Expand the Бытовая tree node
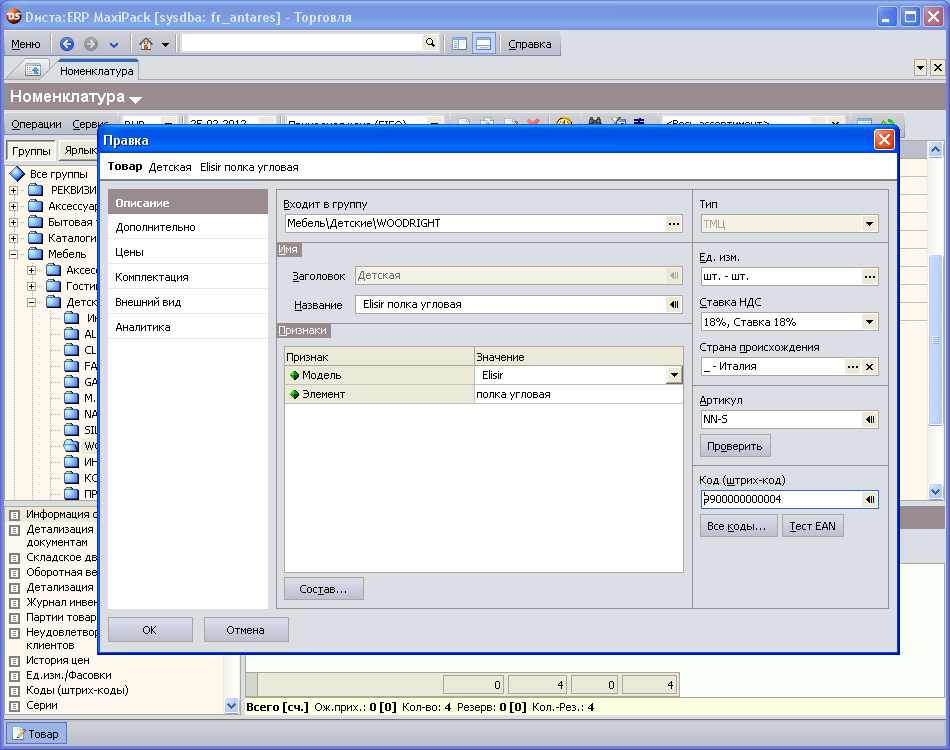 [x=14, y=222]
